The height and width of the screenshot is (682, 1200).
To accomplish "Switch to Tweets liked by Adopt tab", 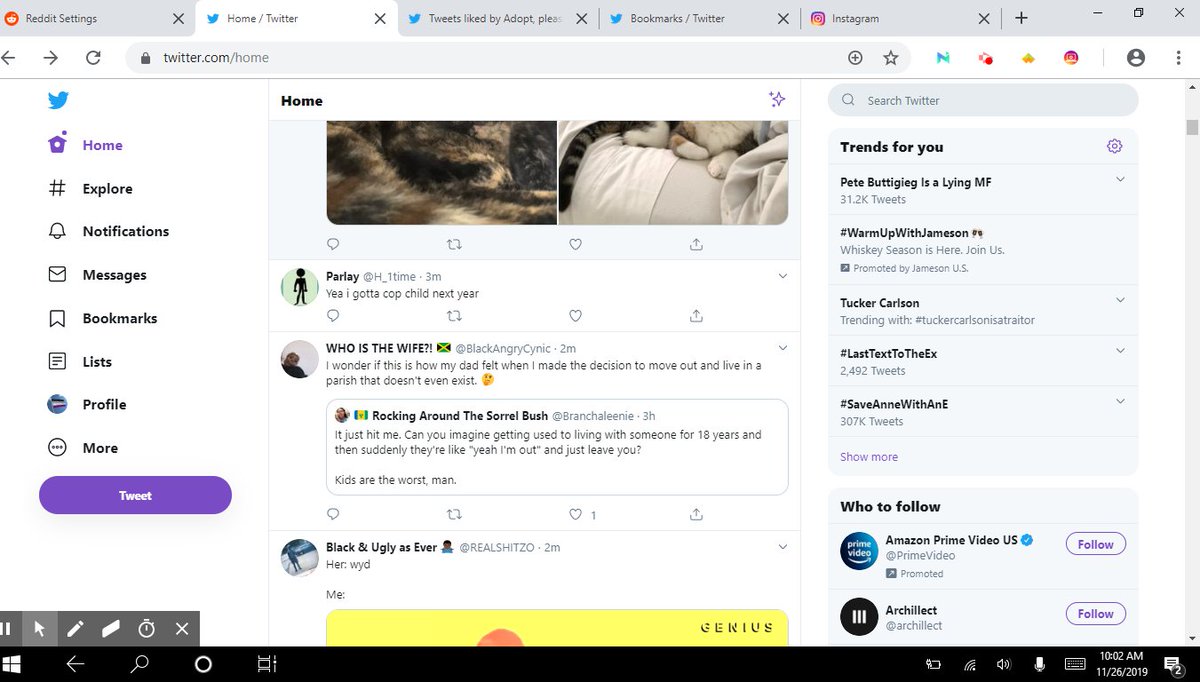I will (499, 18).
